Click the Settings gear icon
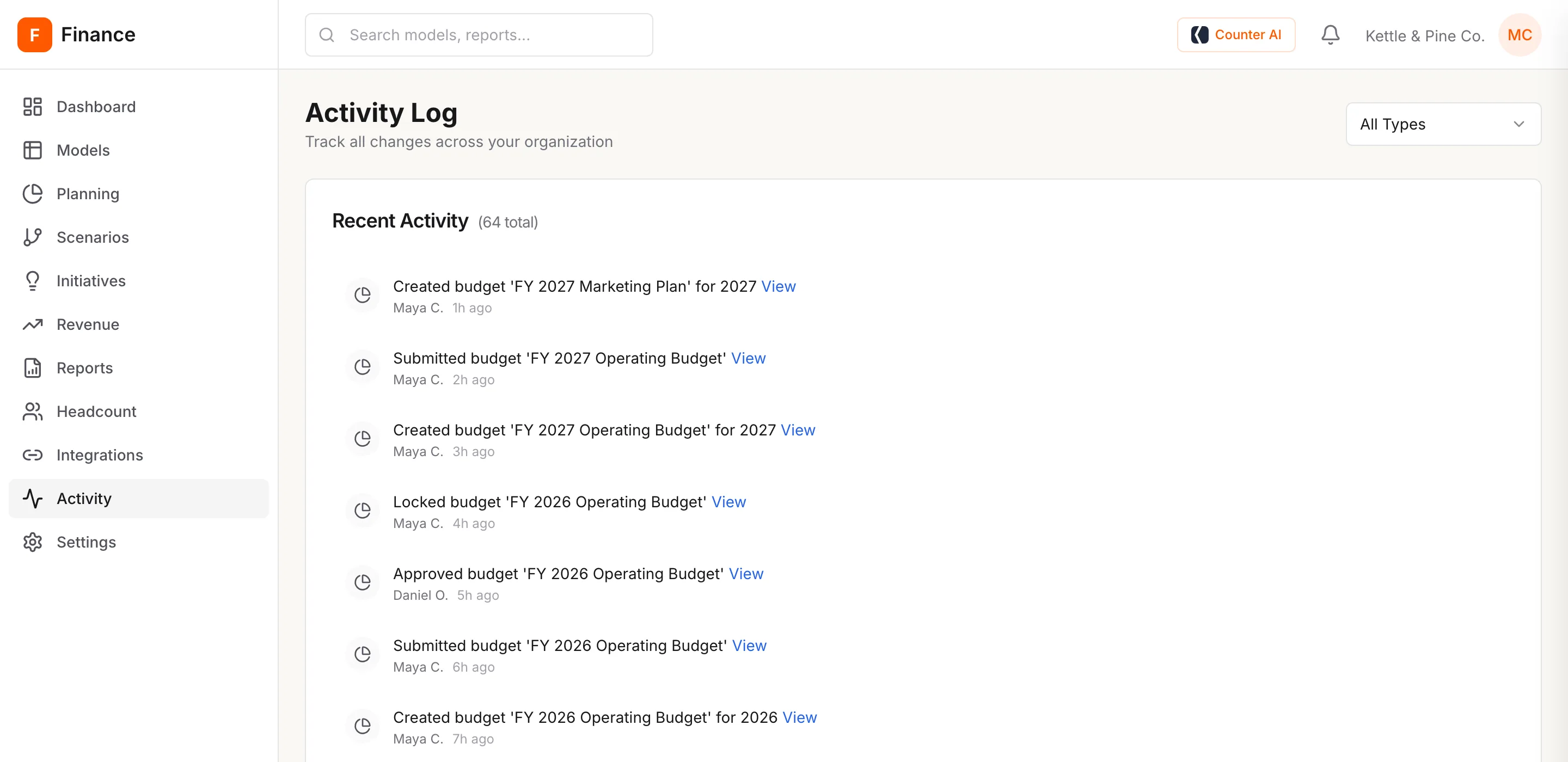This screenshot has width=1568, height=762. click(32, 542)
